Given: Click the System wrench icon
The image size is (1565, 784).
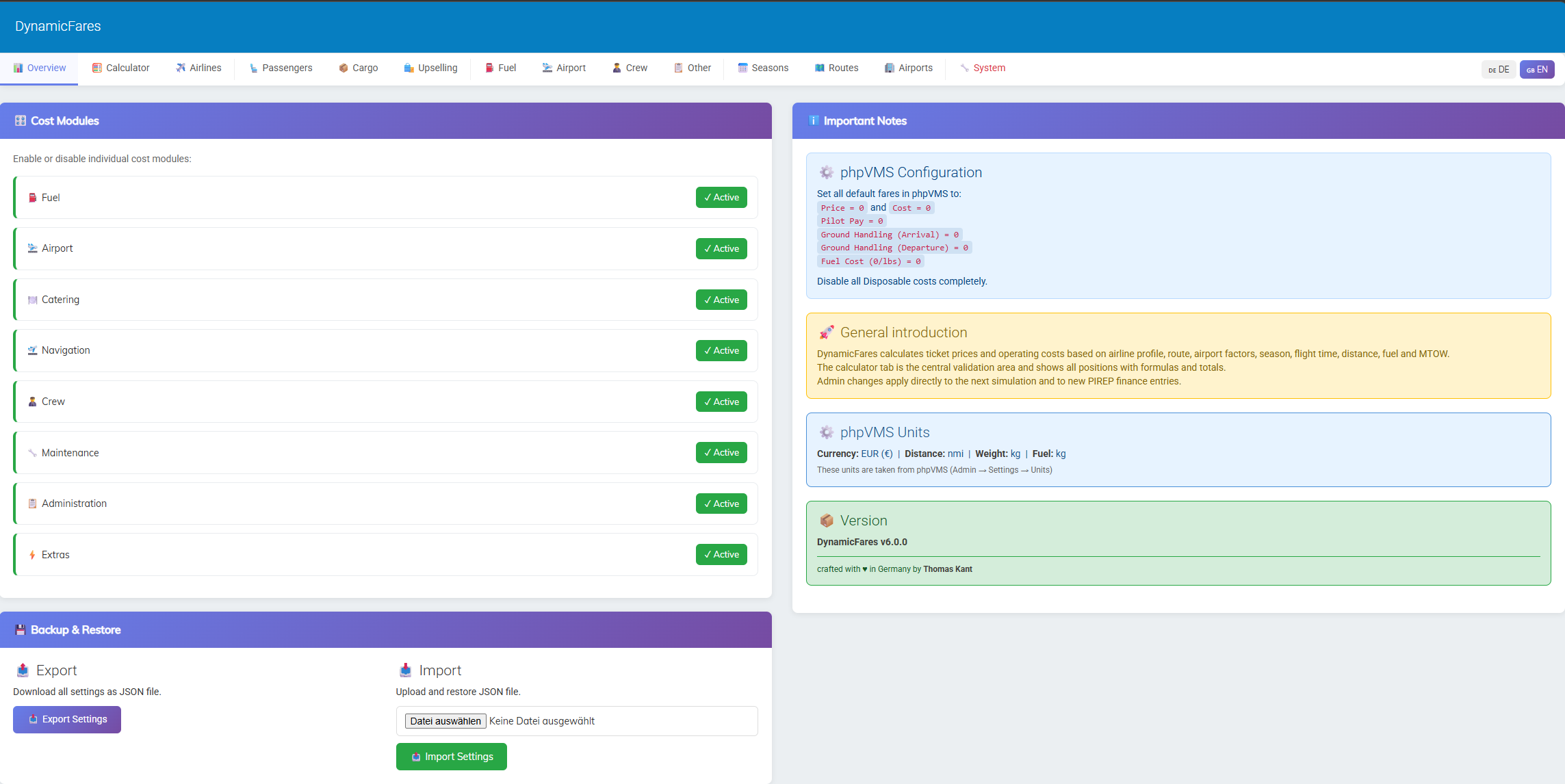Looking at the screenshot, I should [964, 68].
